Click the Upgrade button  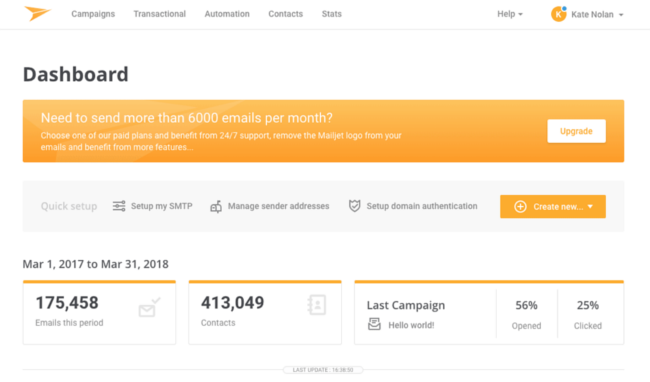576,131
